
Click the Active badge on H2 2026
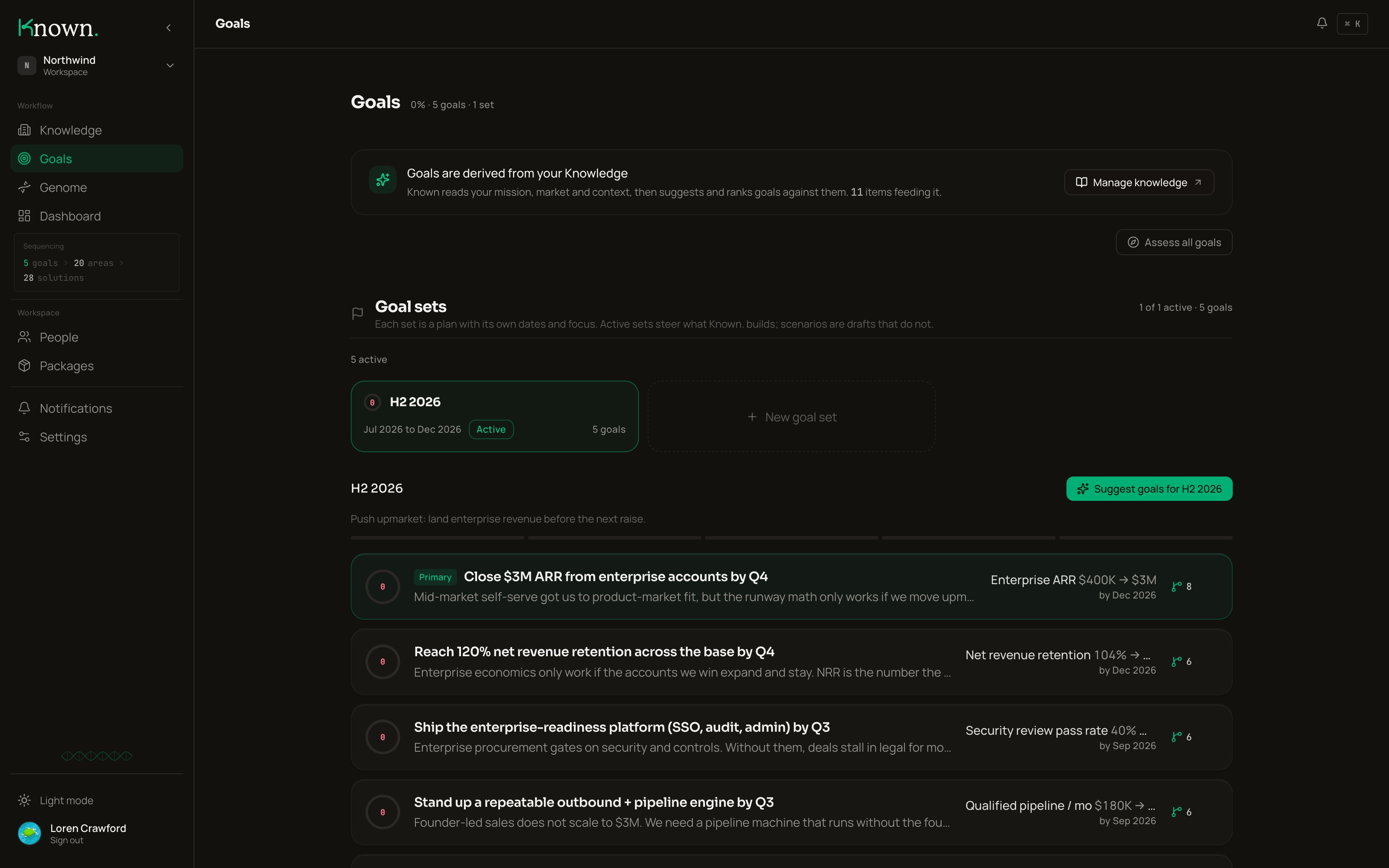click(491, 429)
